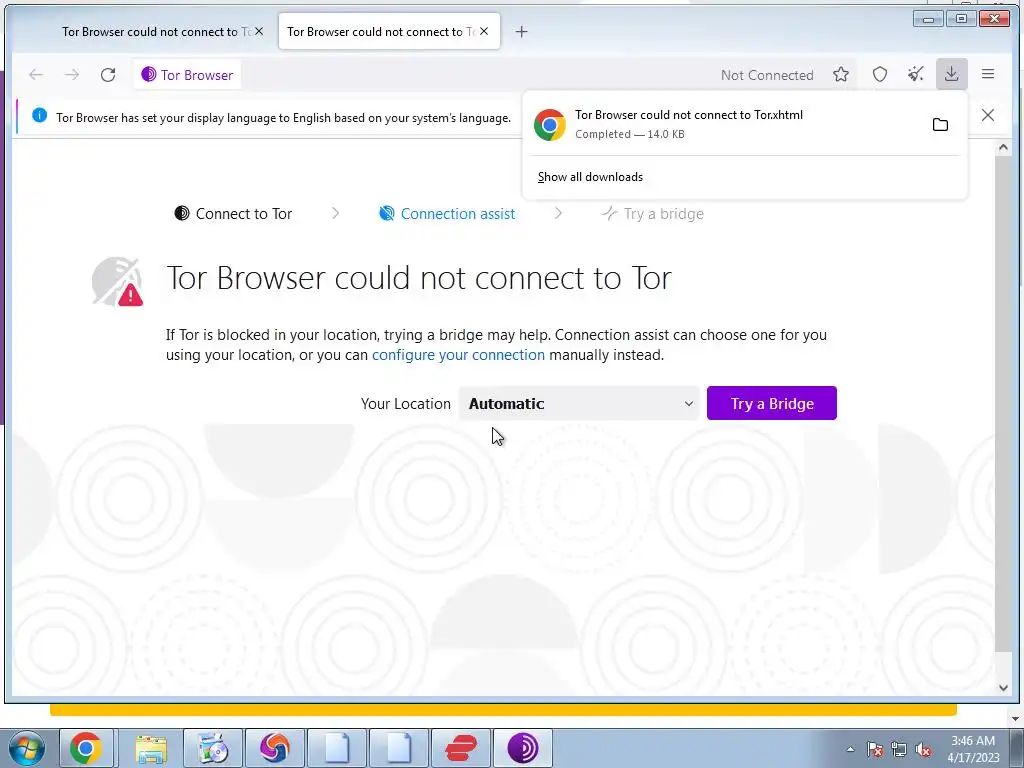Follow the configure your connection link

(458, 355)
